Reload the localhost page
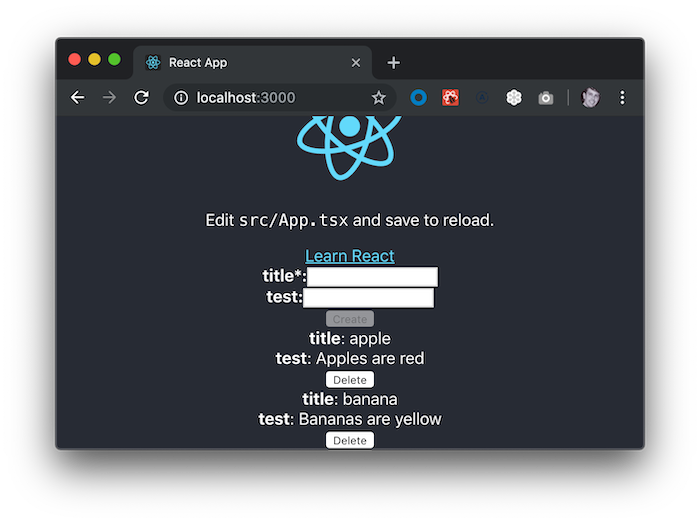Viewport: 700px width, 523px height. coord(142,97)
